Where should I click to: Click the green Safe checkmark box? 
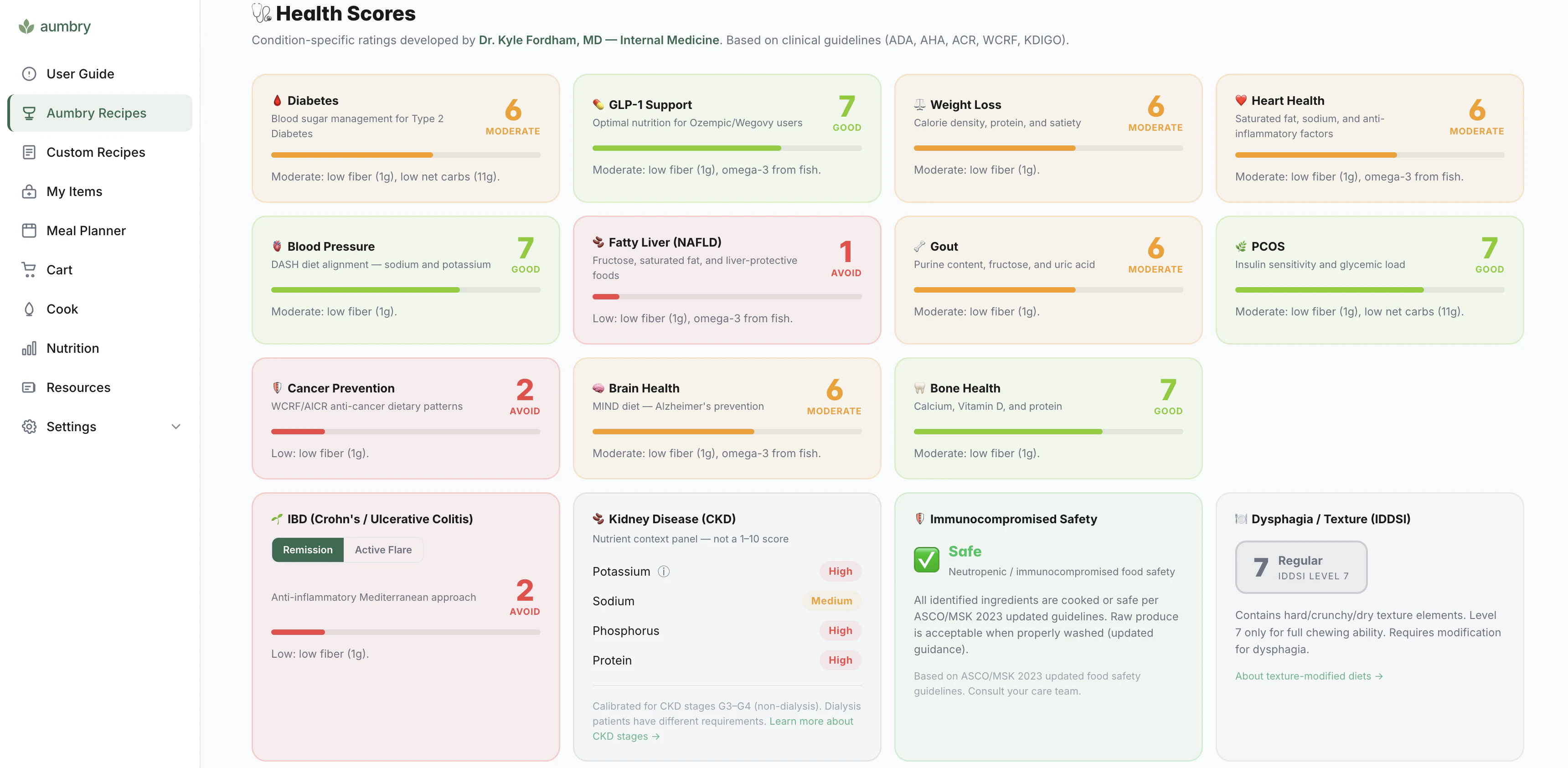(x=926, y=559)
